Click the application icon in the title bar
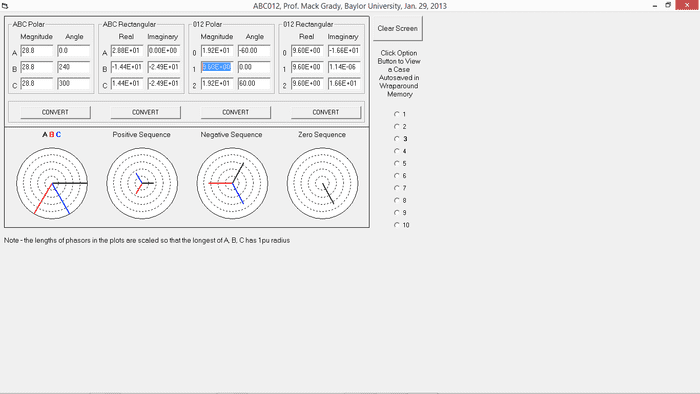The image size is (700, 394). (x=5, y=6)
